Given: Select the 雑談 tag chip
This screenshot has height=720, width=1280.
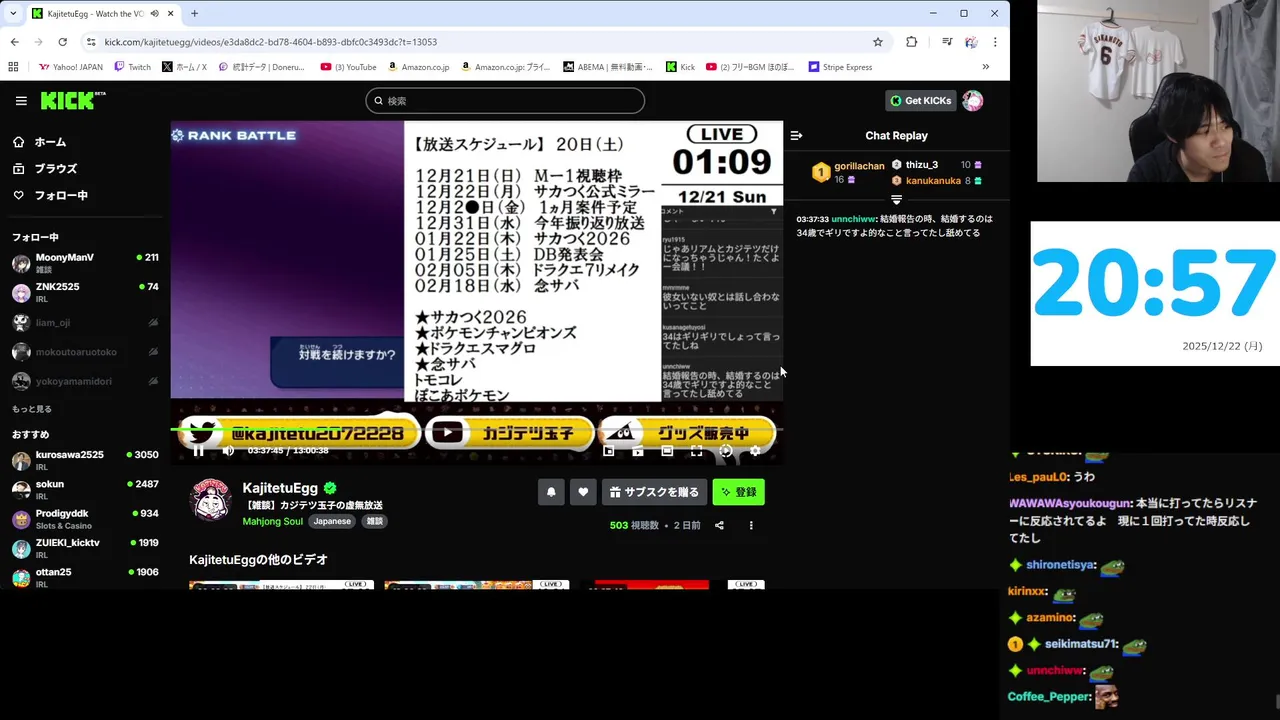Looking at the screenshot, I should tap(374, 521).
